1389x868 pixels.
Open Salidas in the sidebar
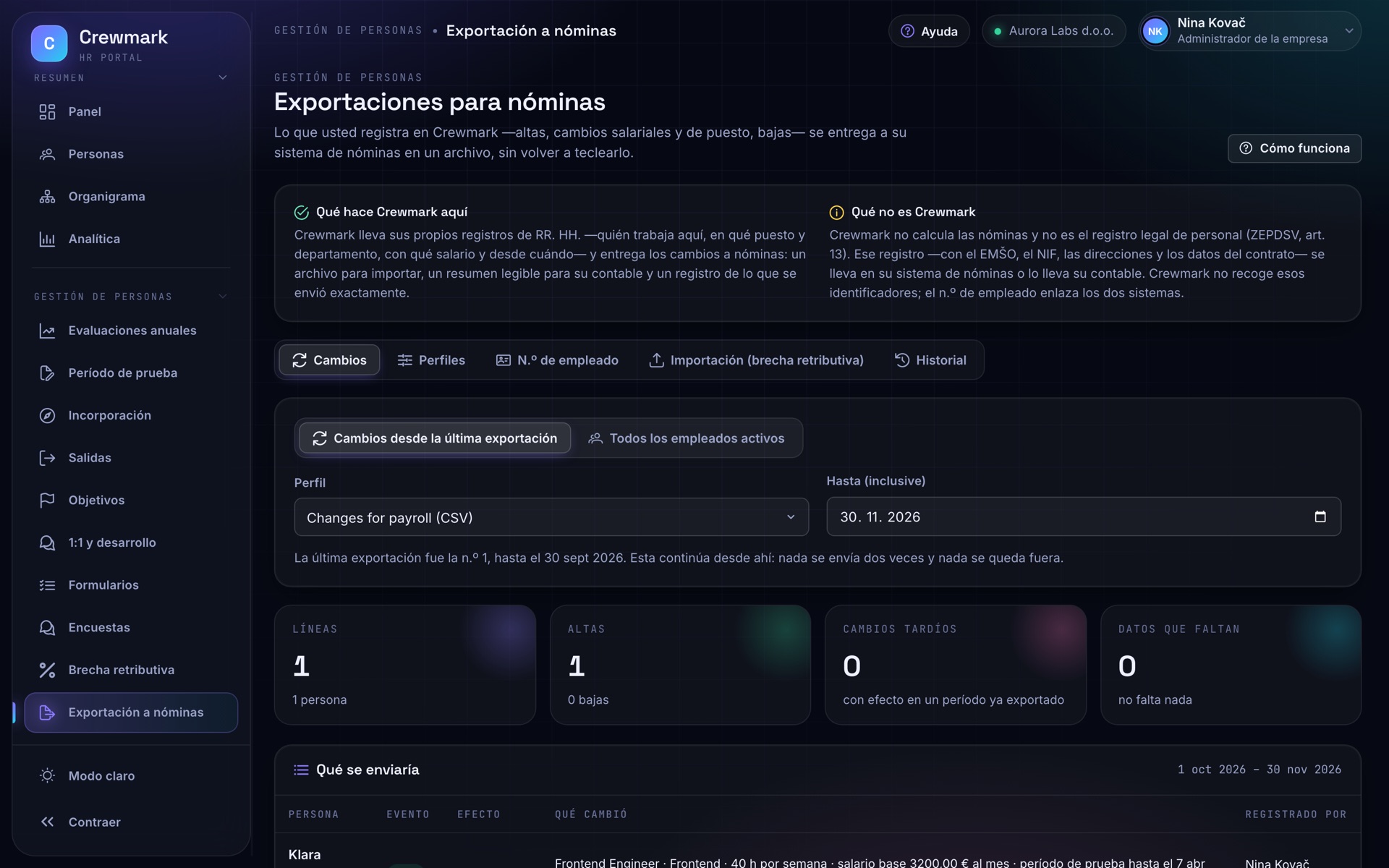coord(131,458)
